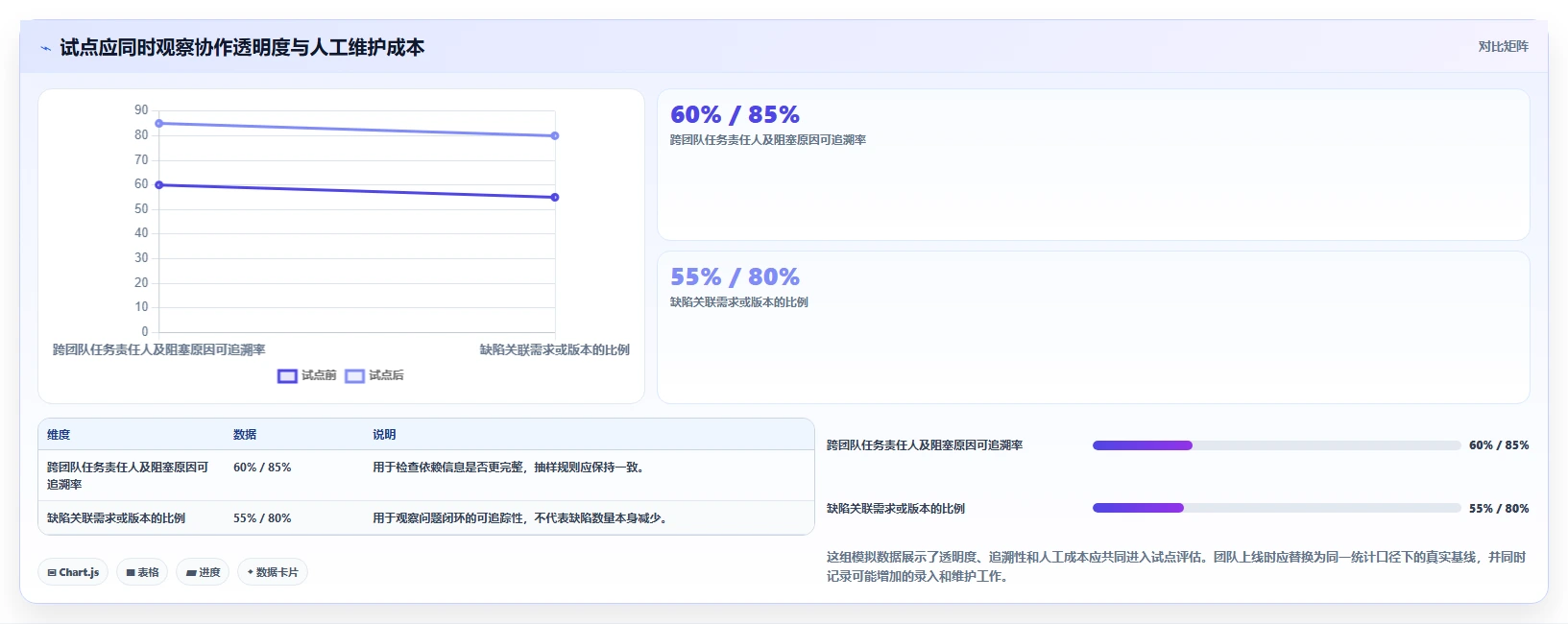Image resolution: width=1568 pixels, height=624 pixels.
Task: Click the 55% / 80% card caption 缺陷关联需求或版本的比例
Action: point(739,302)
